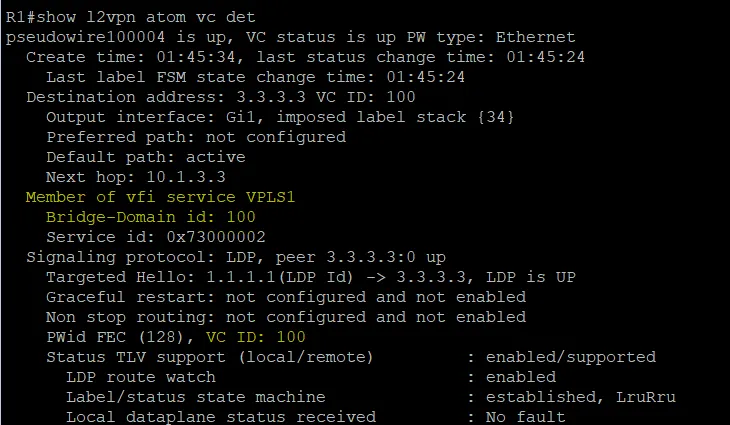Click the 'Default path: active' line
Viewport: 730px width, 425px height.
(x=145, y=157)
